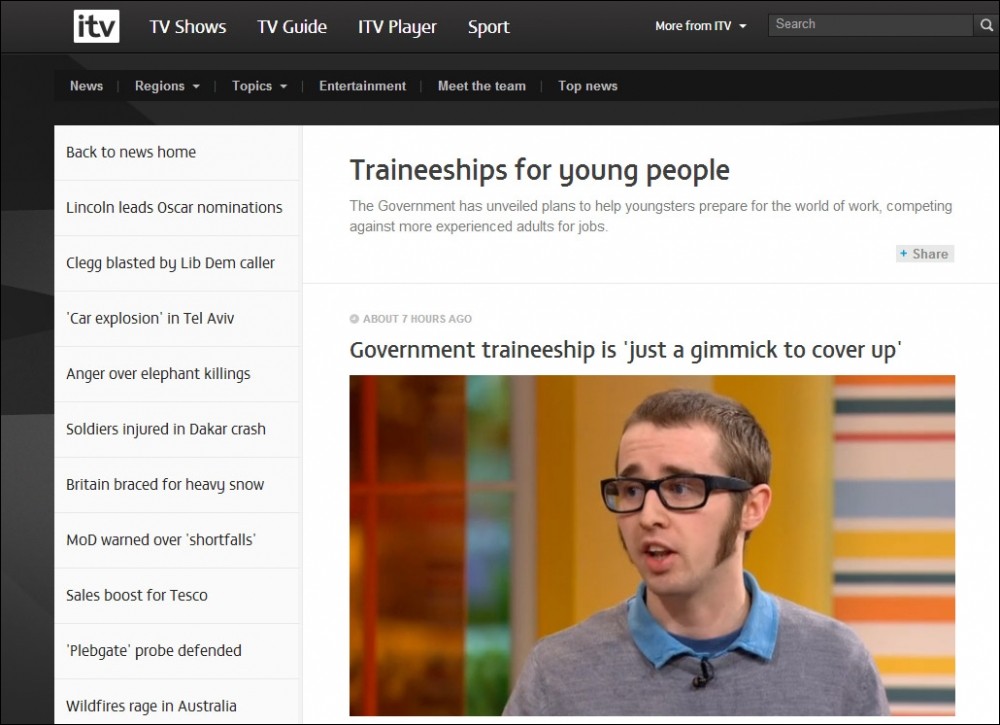Viewport: 1000px width, 725px height.
Task: Open ITV Player from top navigation
Action: point(397,27)
